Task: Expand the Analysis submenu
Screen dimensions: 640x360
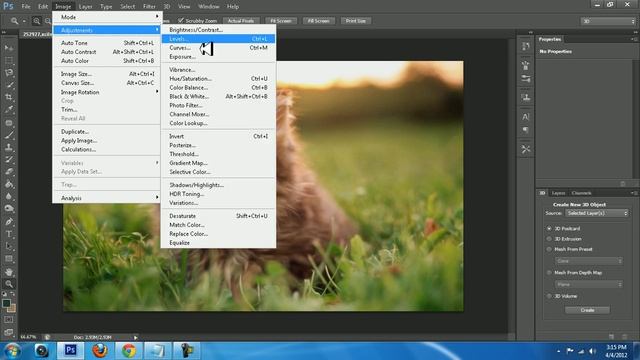Action: [x=107, y=198]
